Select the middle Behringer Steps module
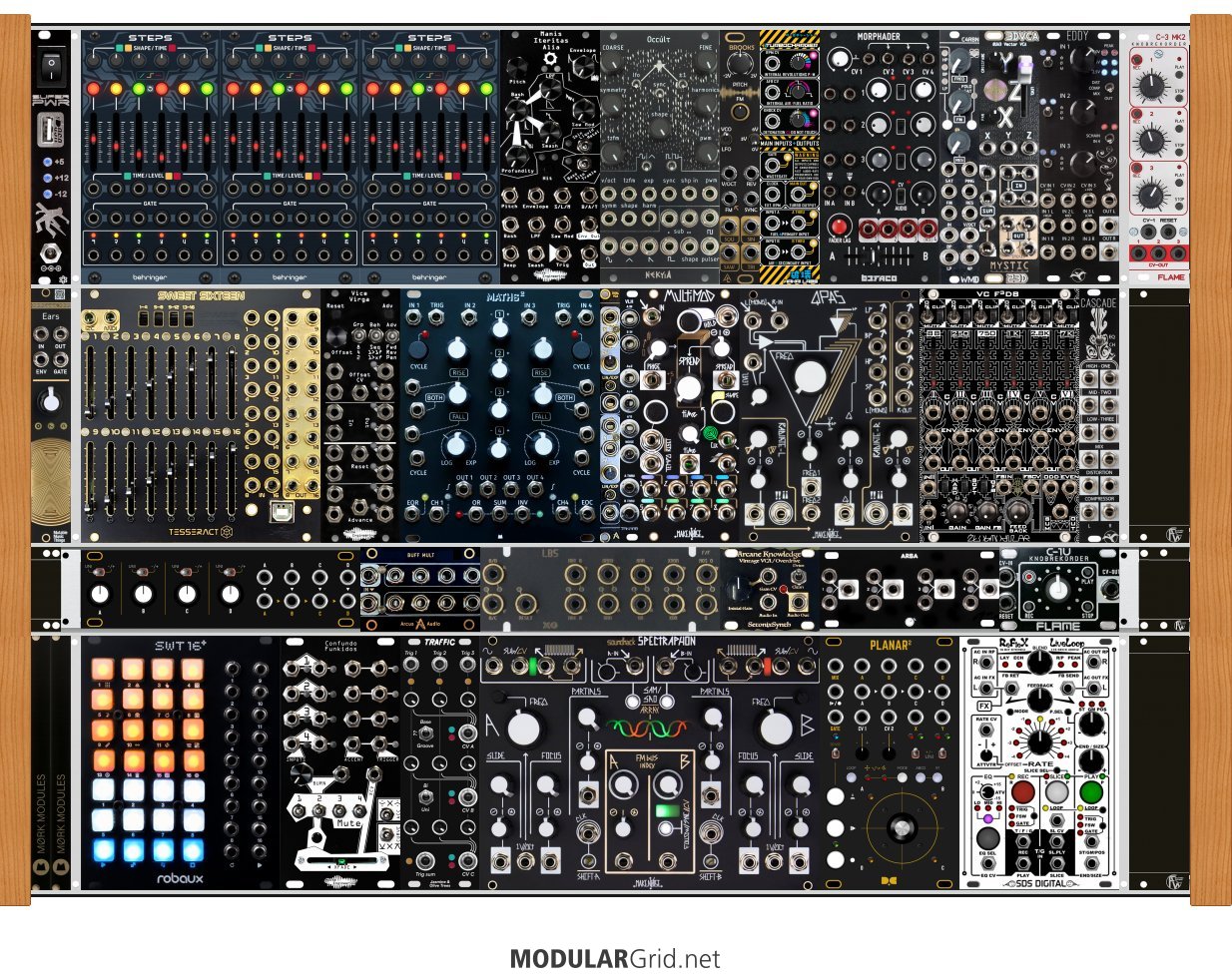 (291, 157)
